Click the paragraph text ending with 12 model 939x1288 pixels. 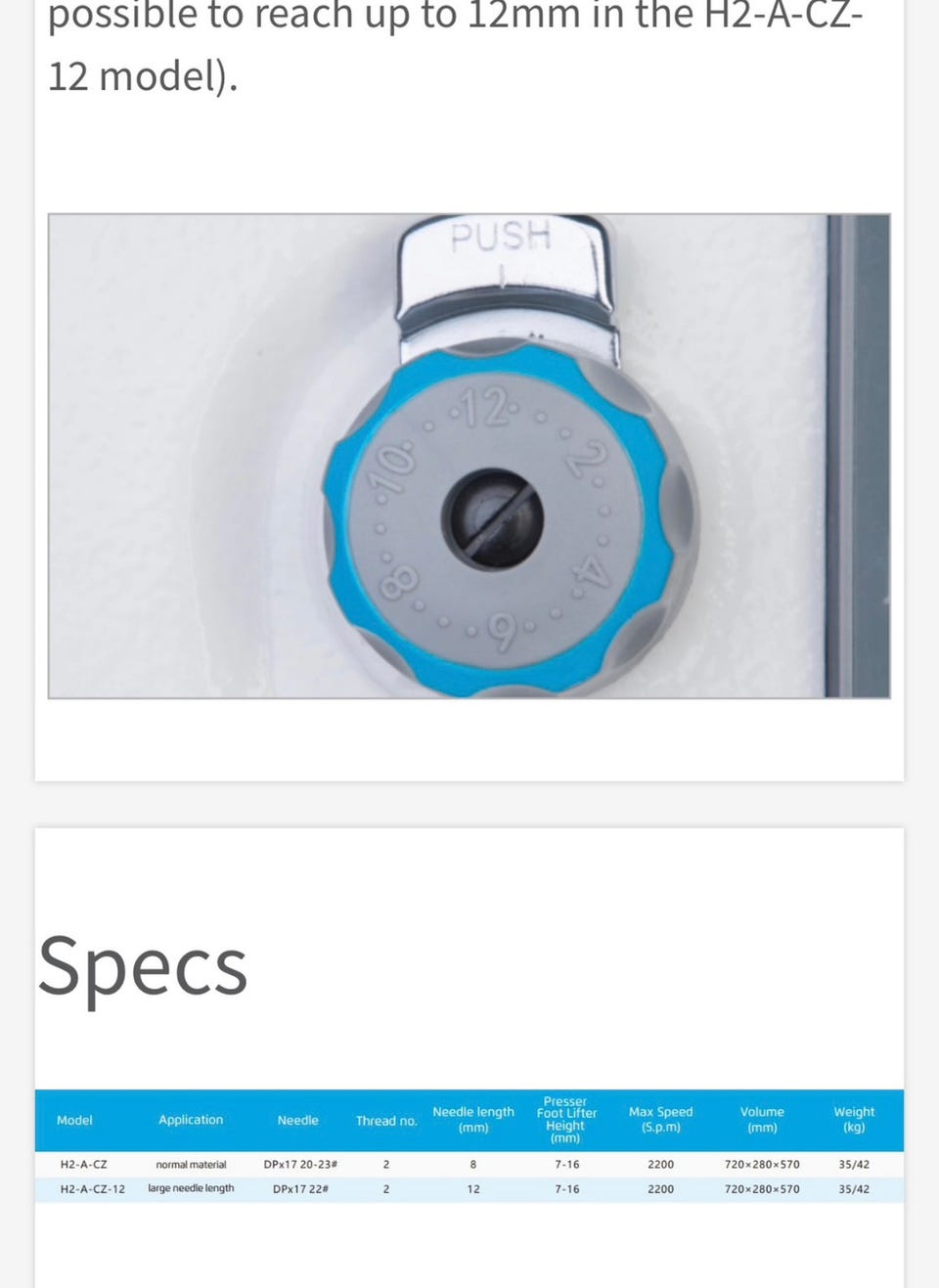(x=456, y=45)
